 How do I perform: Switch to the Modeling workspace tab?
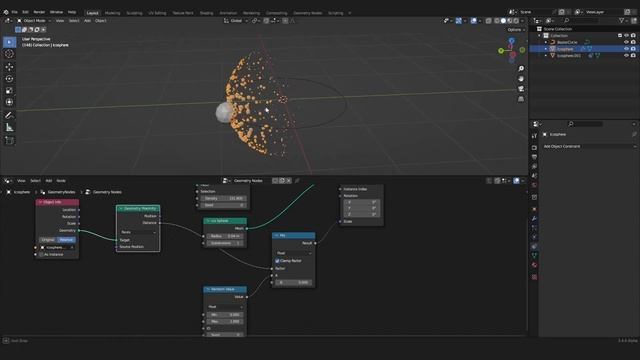pos(113,13)
